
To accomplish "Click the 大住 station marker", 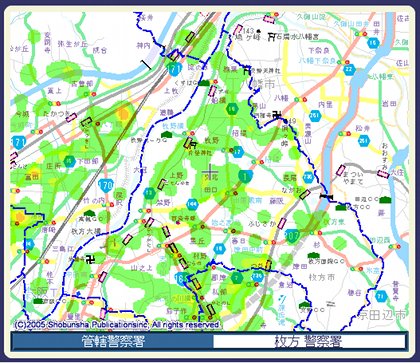I will click(383, 174).
